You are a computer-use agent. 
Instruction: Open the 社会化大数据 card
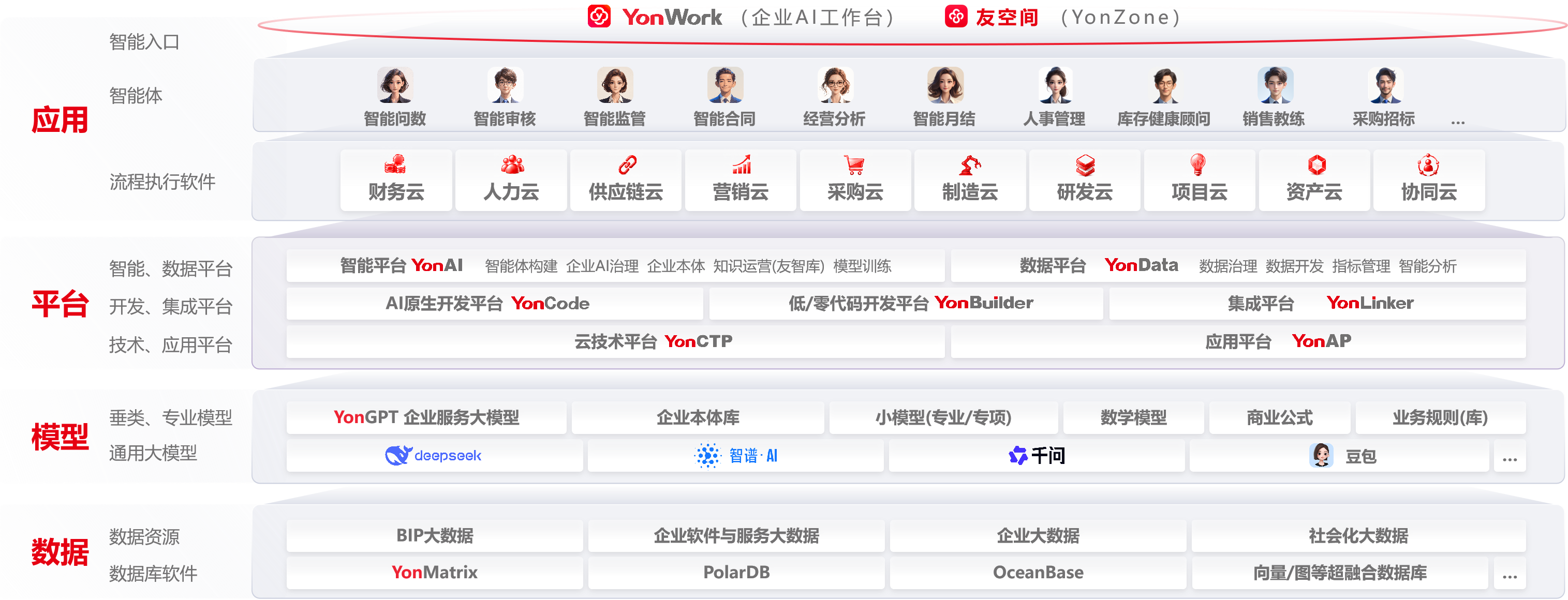pyautogui.click(x=1358, y=535)
